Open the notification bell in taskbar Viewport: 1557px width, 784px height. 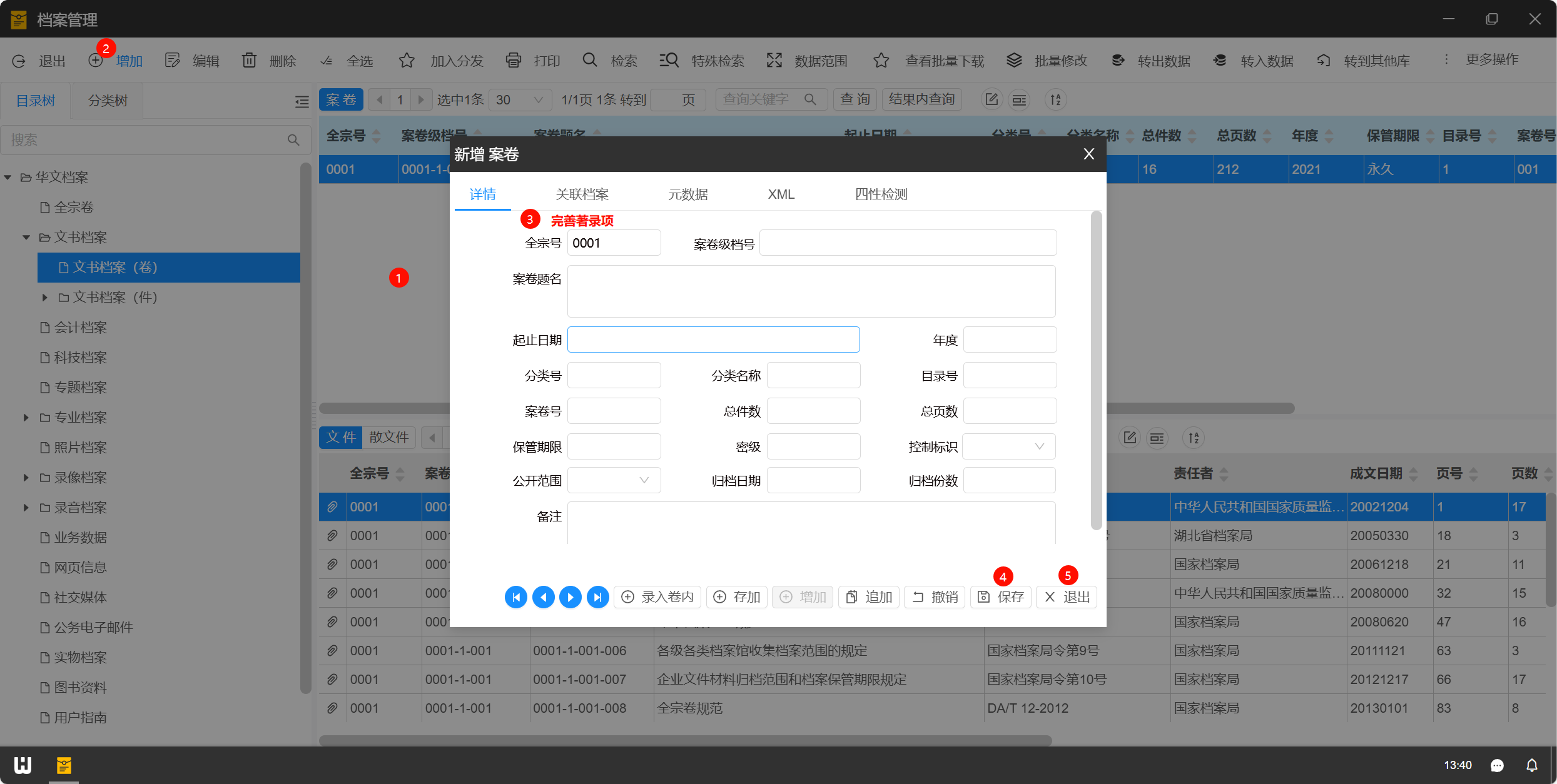tap(1532, 765)
